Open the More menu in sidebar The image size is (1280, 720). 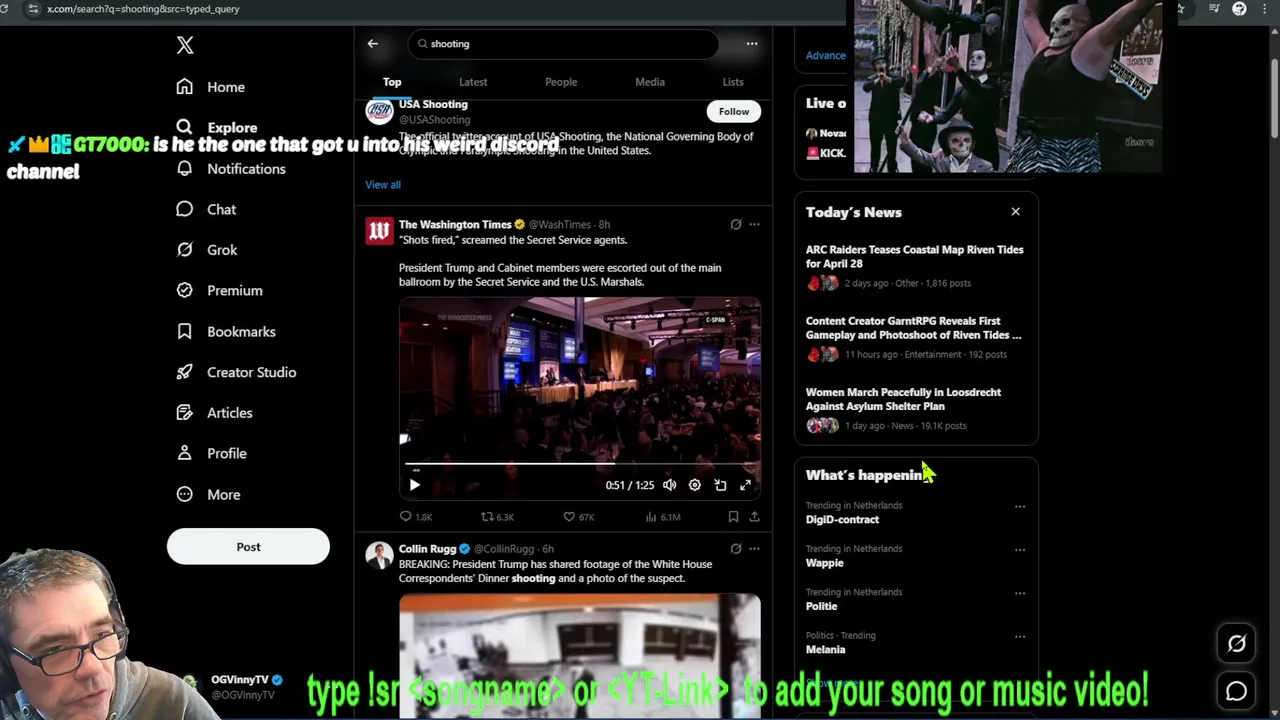[x=208, y=494]
